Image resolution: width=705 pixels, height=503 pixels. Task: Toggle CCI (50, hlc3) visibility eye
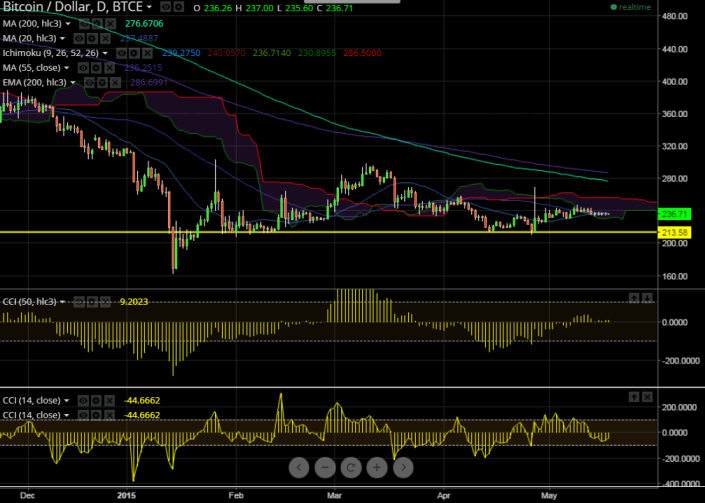[79, 302]
